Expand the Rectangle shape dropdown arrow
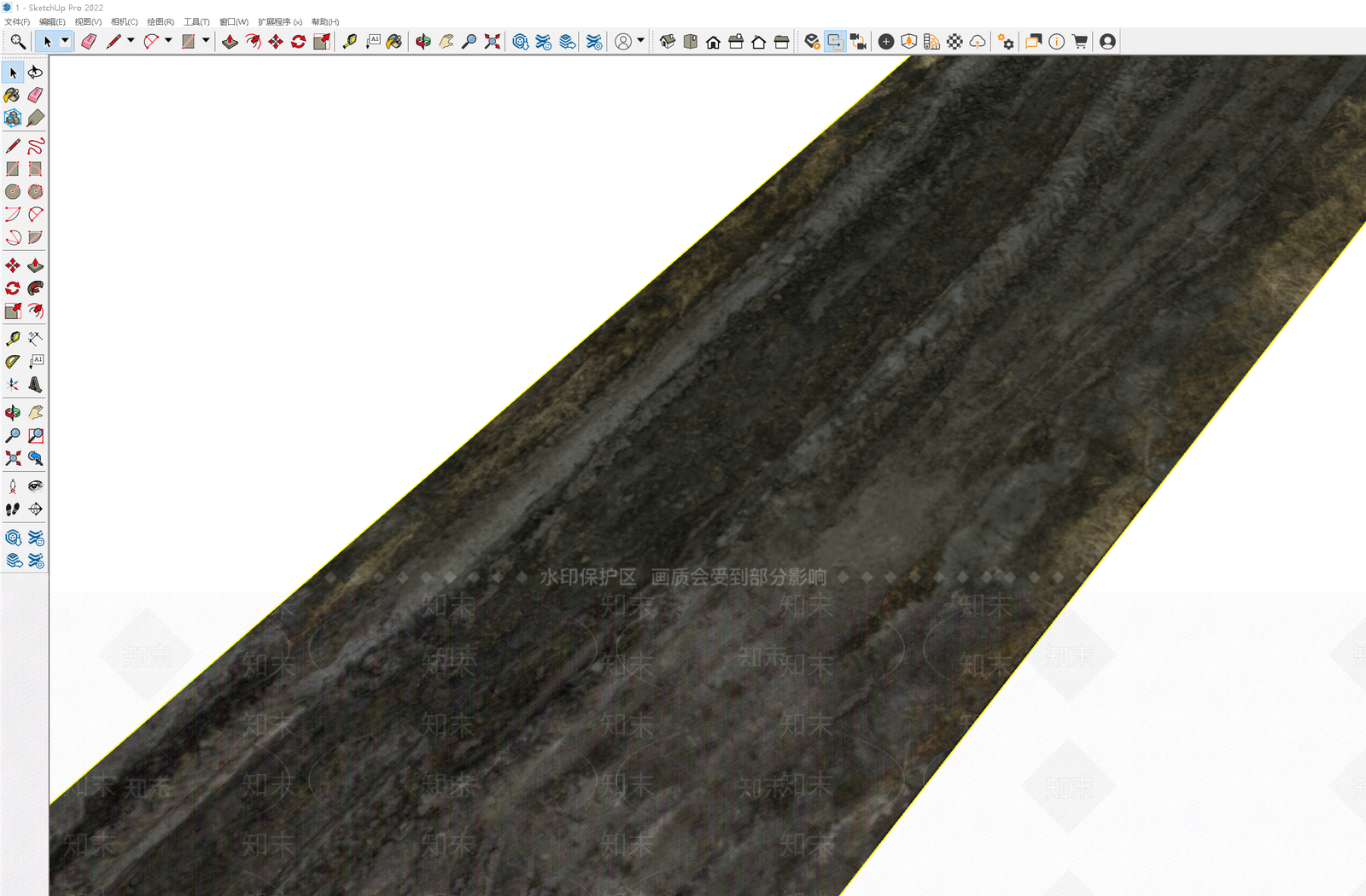 point(206,41)
